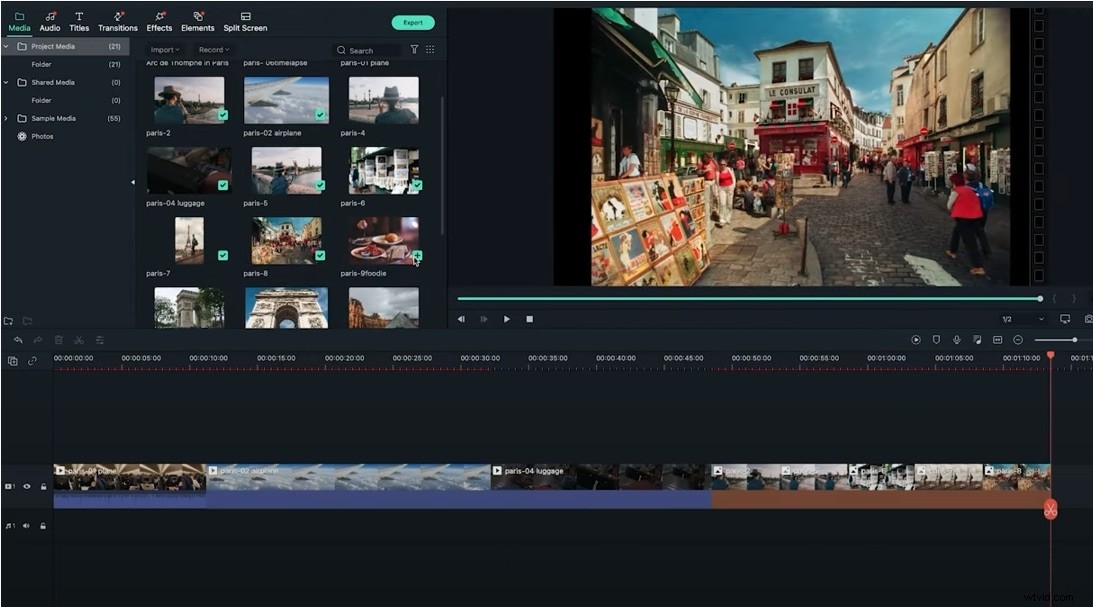Select the Split scissors tool above the timeline
This screenshot has width=1093, height=607.
[77, 339]
